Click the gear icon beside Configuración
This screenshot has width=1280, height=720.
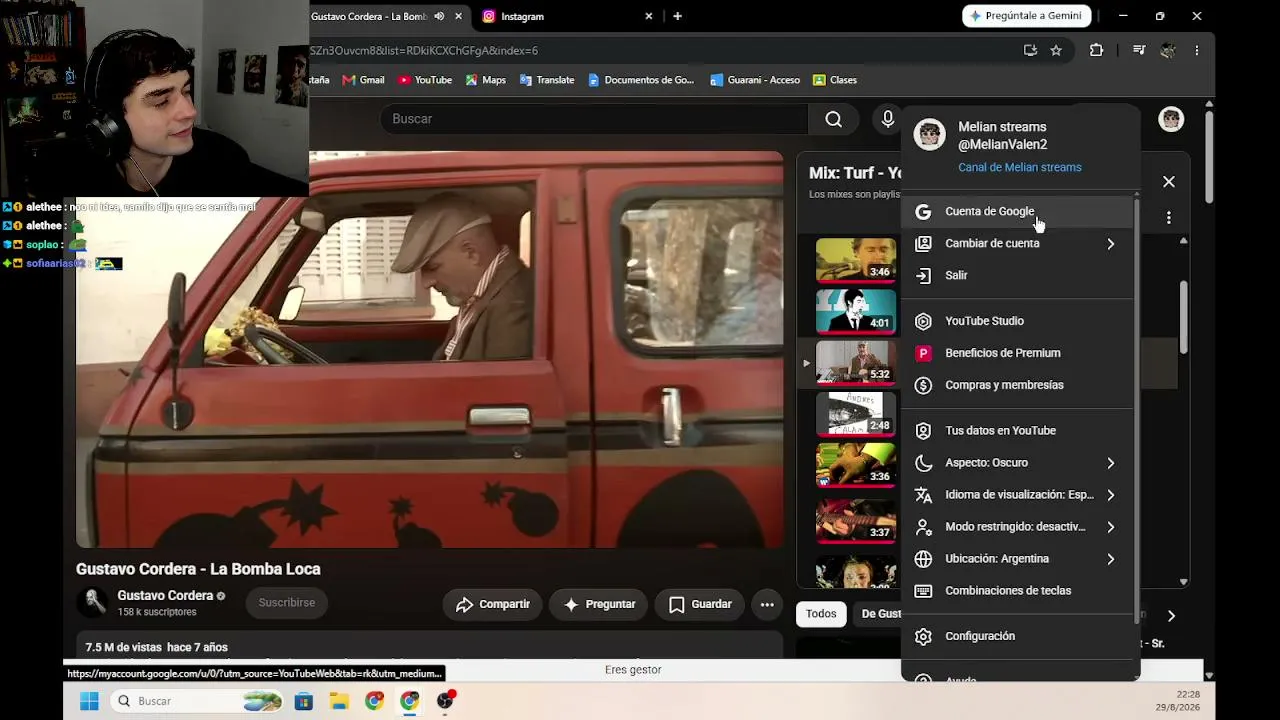(x=923, y=636)
